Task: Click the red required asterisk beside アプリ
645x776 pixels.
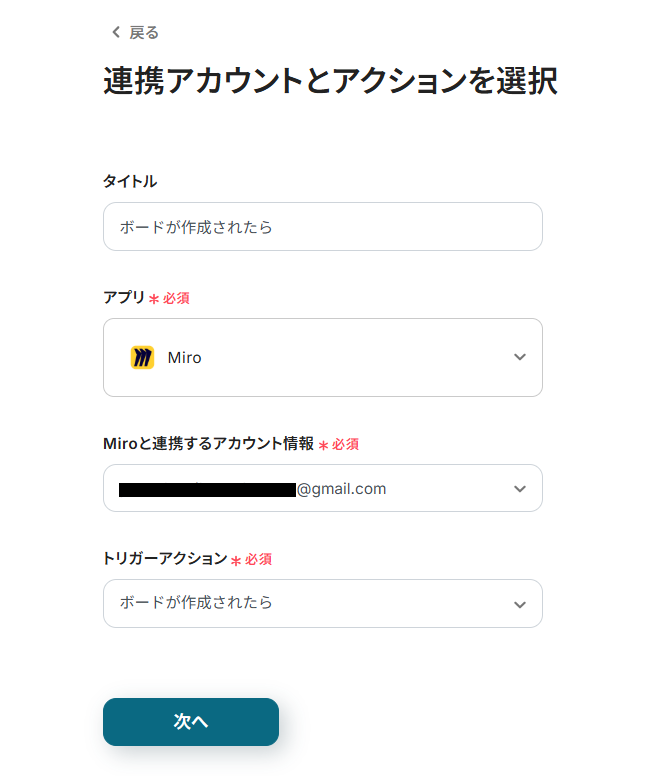Action: tap(154, 299)
